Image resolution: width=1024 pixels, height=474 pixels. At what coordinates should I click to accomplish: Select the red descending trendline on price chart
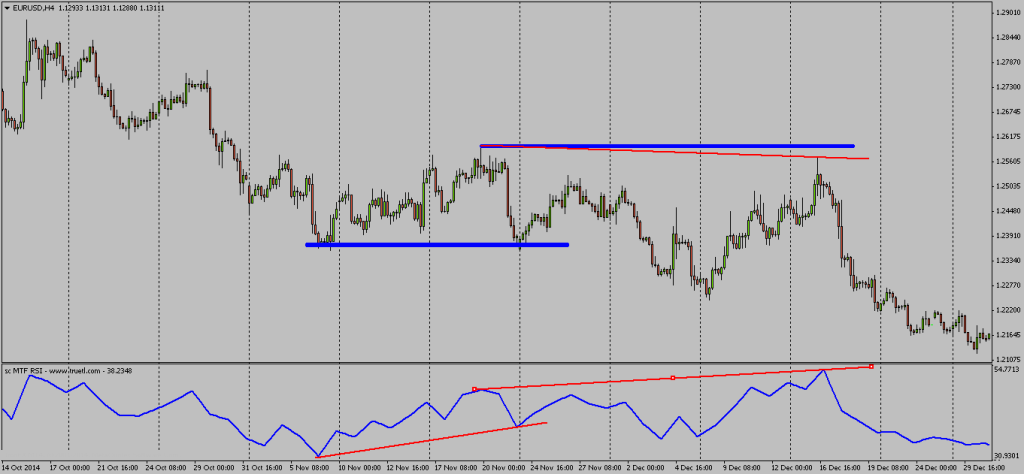tap(674, 152)
